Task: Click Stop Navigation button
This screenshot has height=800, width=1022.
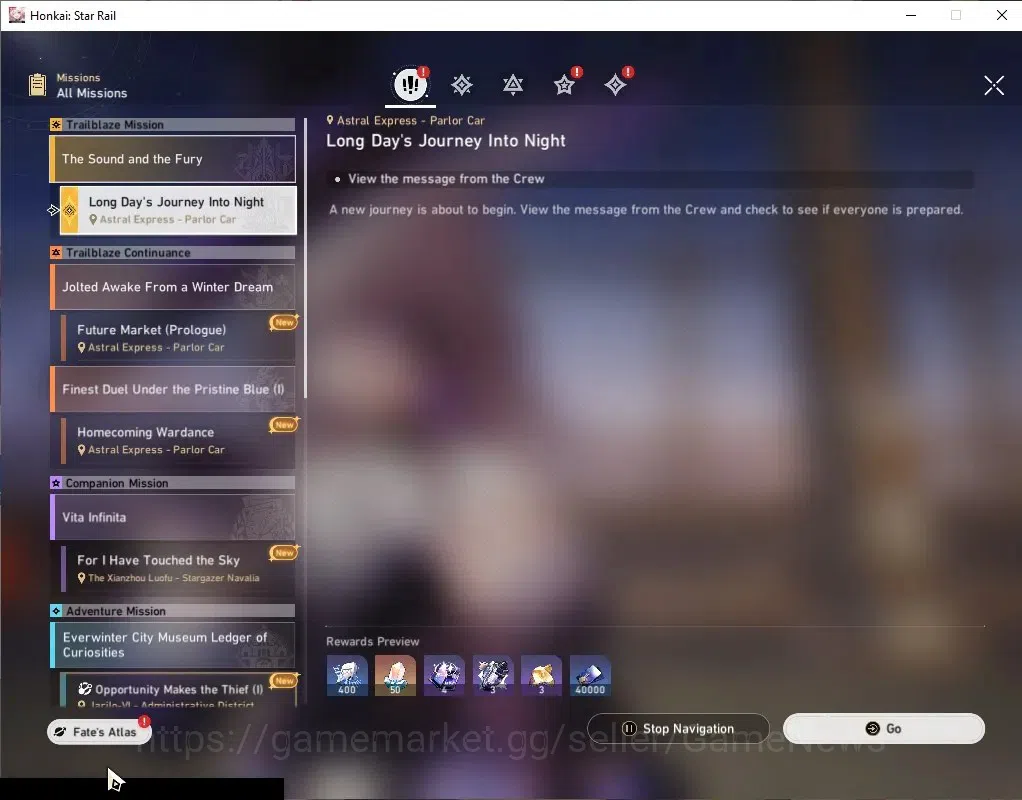Action: click(x=678, y=728)
